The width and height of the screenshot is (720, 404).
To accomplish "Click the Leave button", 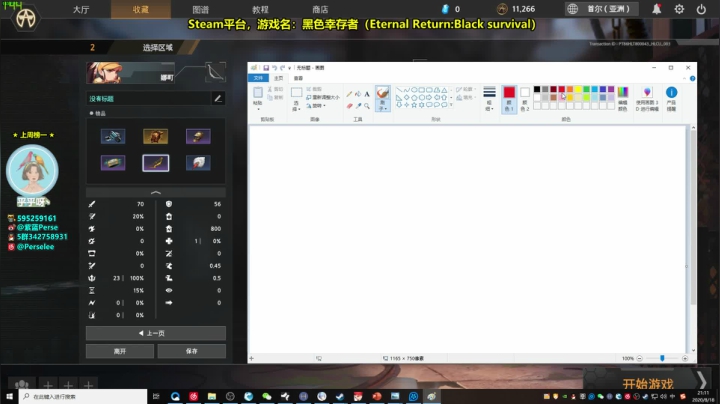I will tap(120, 351).
